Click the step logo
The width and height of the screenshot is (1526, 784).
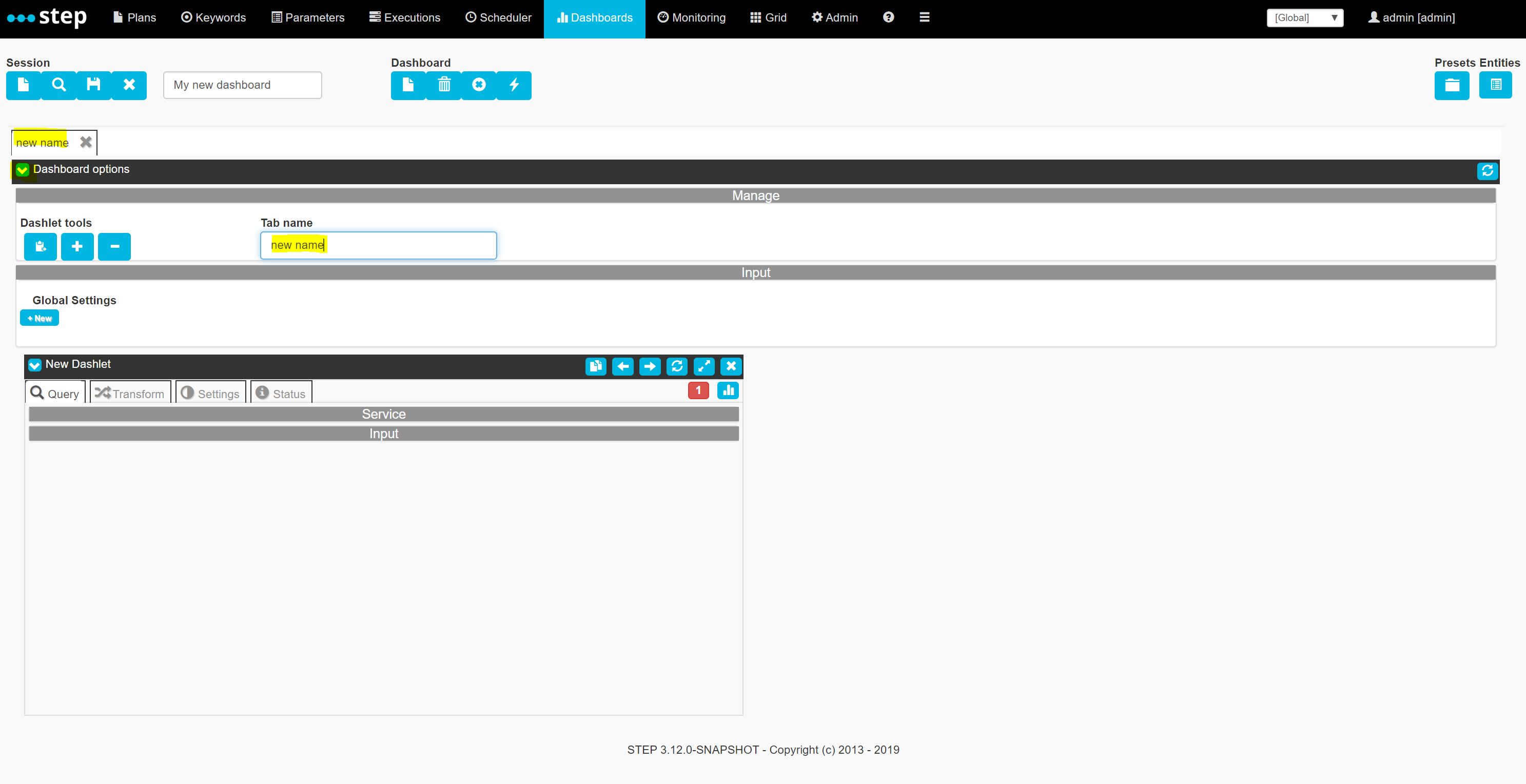[47, 17]
